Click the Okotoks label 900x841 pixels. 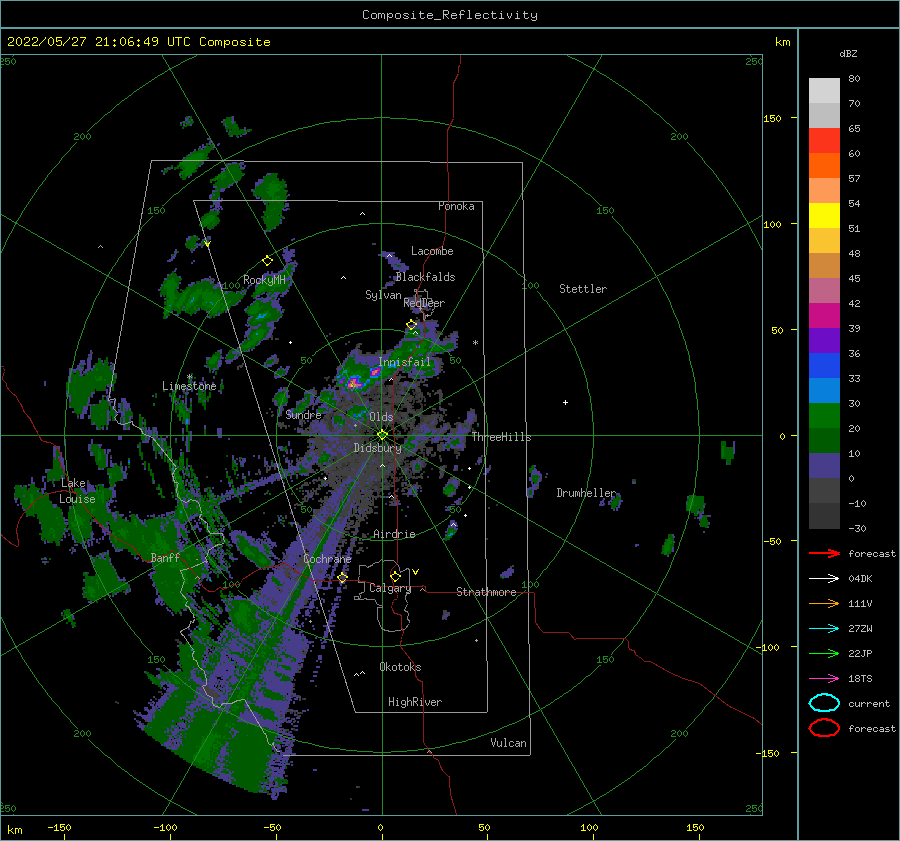[400, 667]
